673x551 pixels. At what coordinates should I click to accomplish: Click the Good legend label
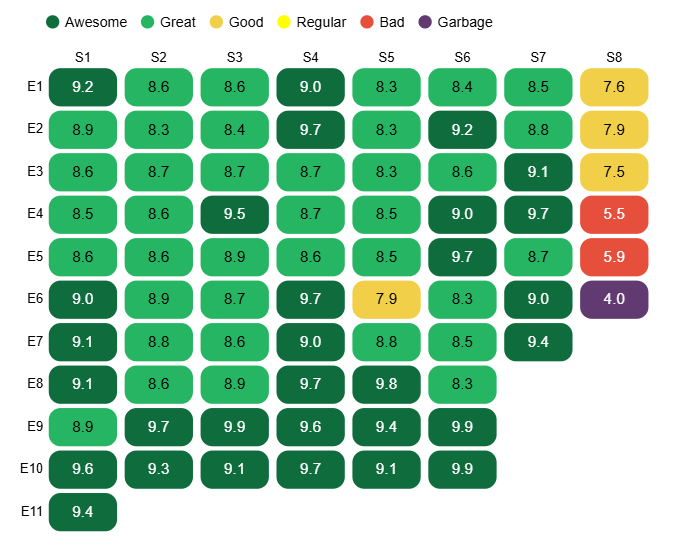(x=246, y=22)
